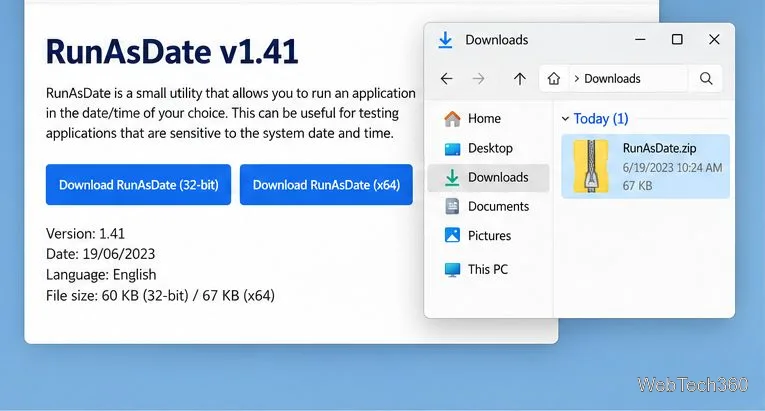Image resolution: width=765 pixels, height=411 pixels.
Task: Open Documents in the sidebar
Action: (488, 206)
